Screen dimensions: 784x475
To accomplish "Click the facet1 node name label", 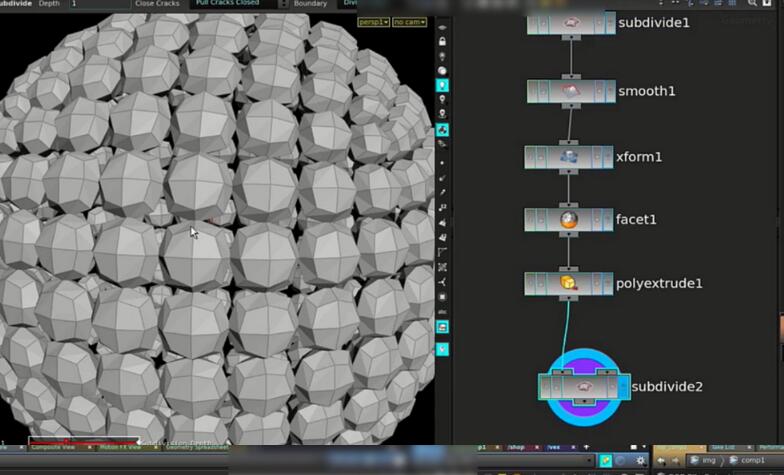I will point(636,220).
